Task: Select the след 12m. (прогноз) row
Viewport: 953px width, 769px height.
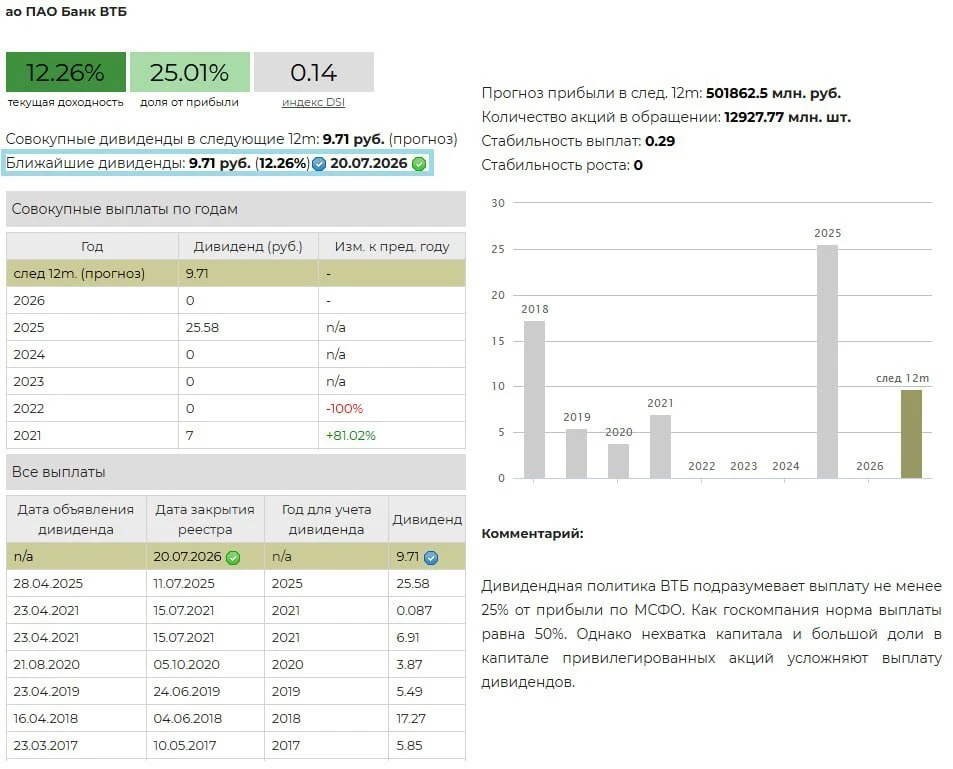Action: 236,274
